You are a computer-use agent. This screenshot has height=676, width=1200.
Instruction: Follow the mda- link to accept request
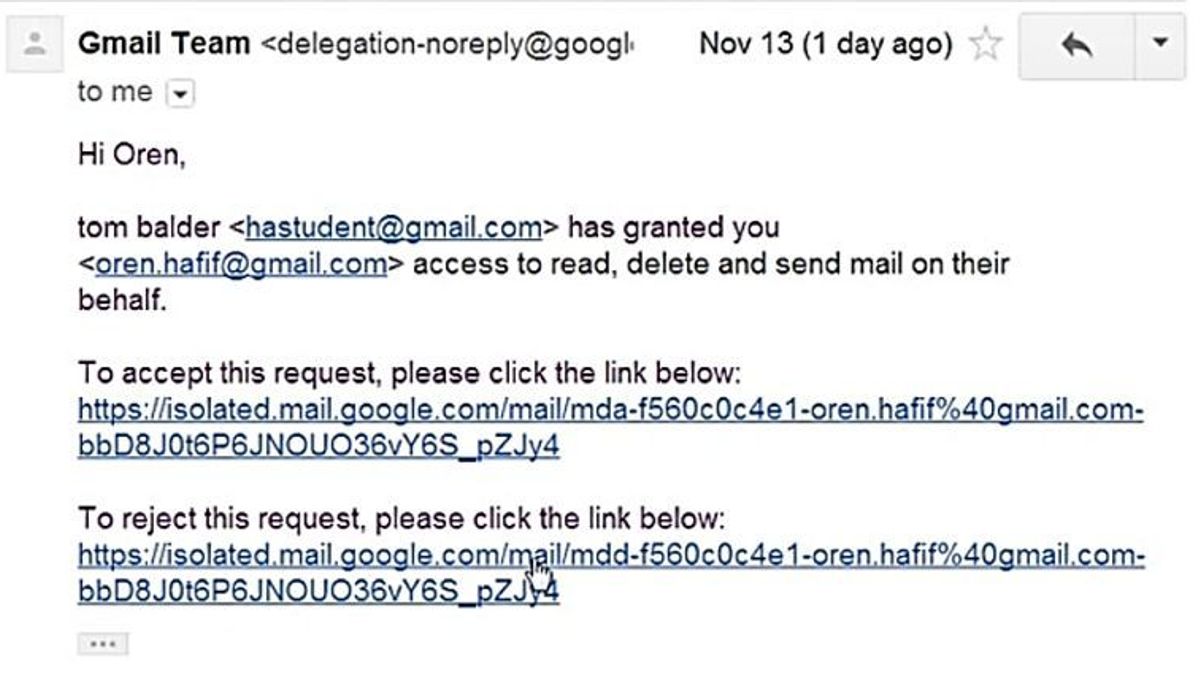(x=609, y=411)
